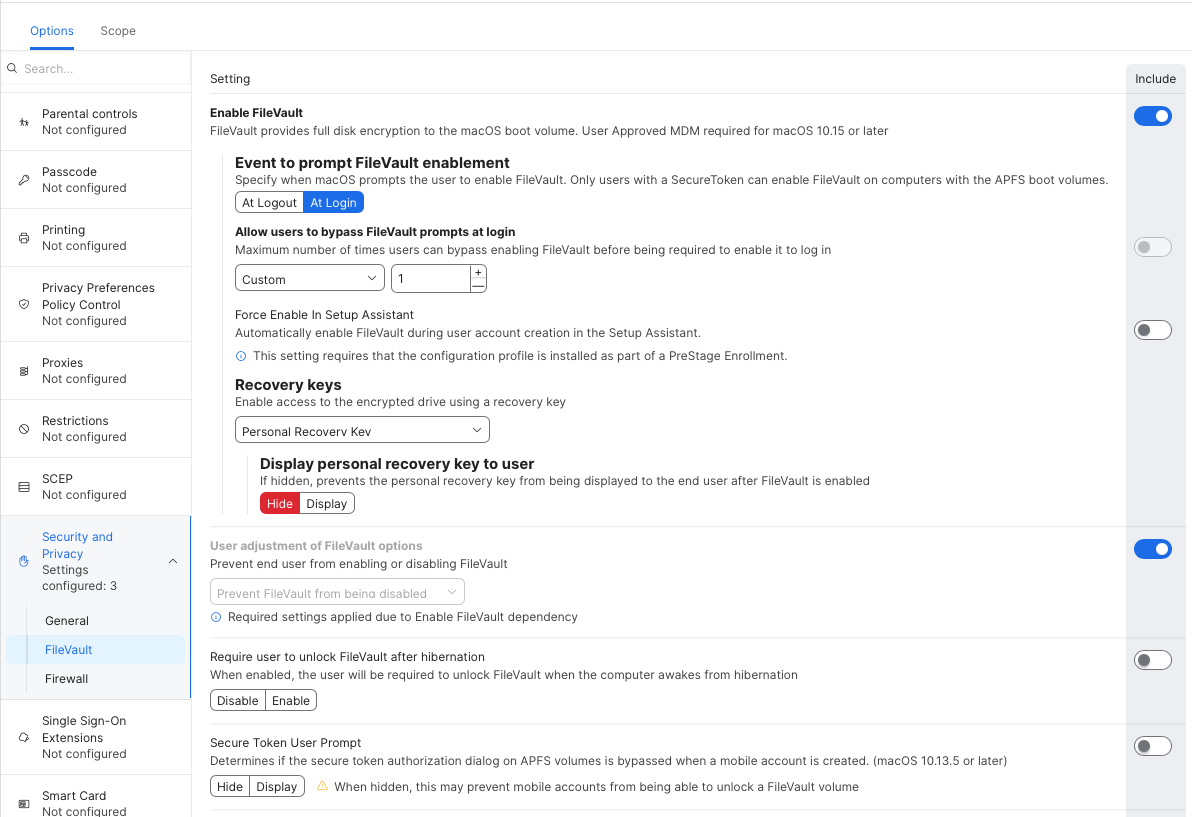Turn on Secure Token User Prompt switch
This screenshot has height=817, width=1192.
point(1152,746)
